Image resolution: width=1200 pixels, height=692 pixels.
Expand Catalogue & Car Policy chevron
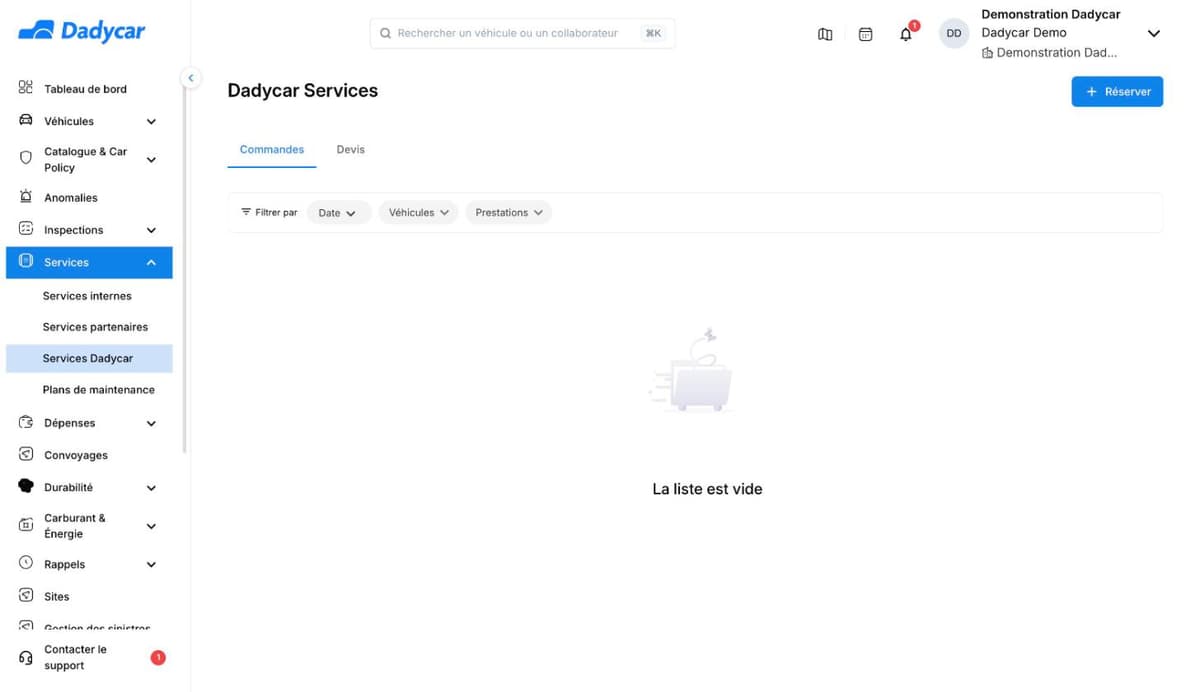tap(151, 159)
